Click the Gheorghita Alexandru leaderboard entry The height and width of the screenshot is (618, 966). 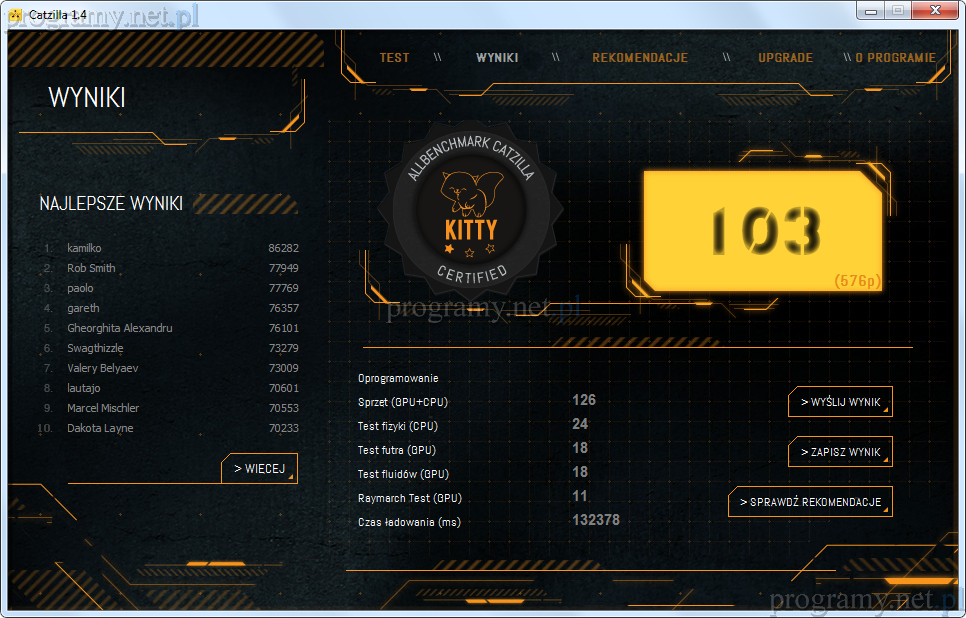[120, 328]
